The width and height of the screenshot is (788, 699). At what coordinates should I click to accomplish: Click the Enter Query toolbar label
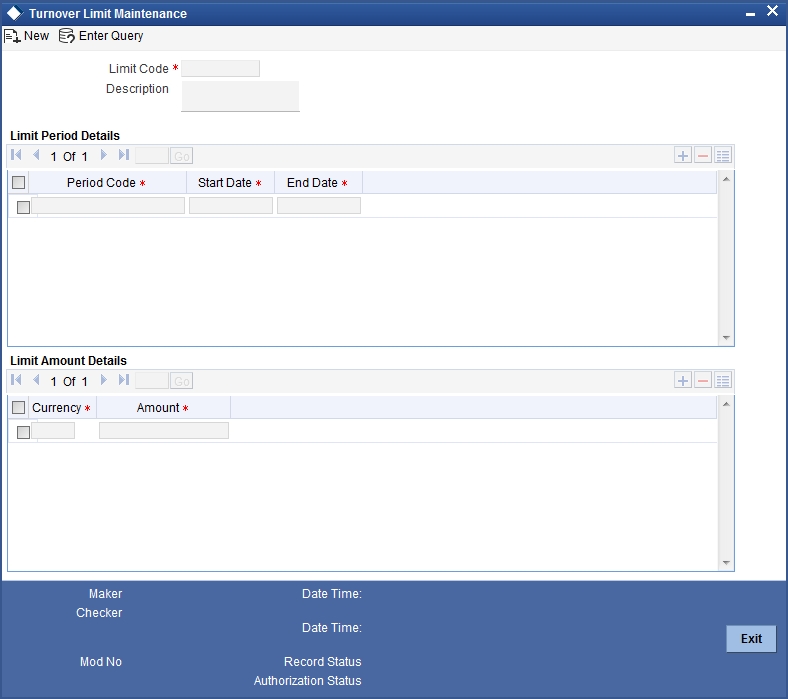click(x=111, y=36)
